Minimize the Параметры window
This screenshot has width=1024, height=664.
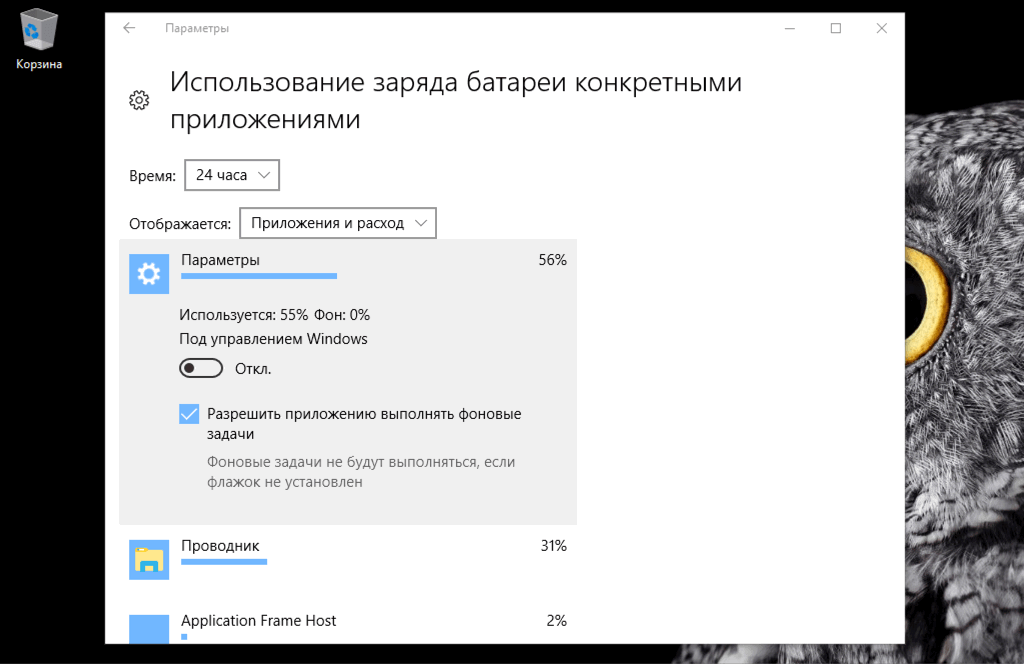pos(790,28)
